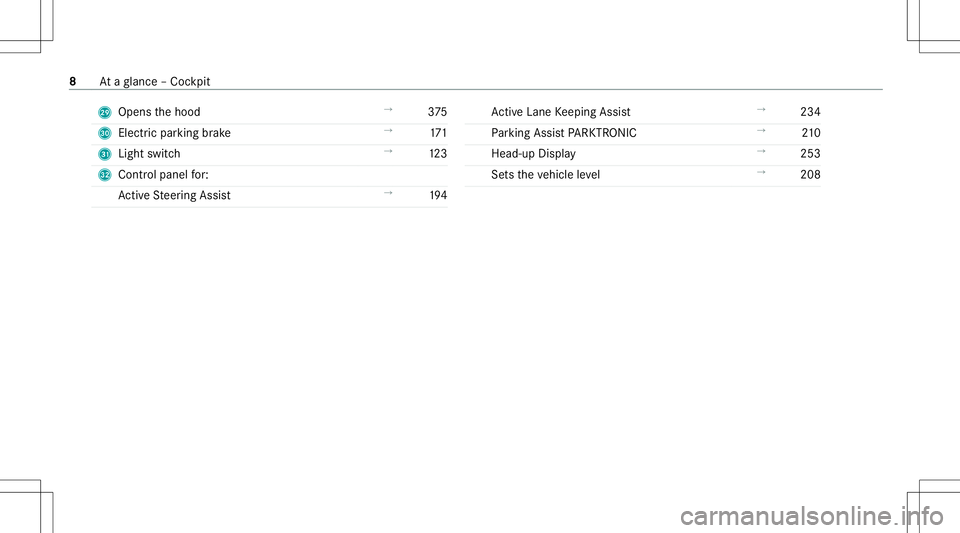Click the At a glance – Cockpit header
This screenshot has width=960, height=533.
[154, 81]
